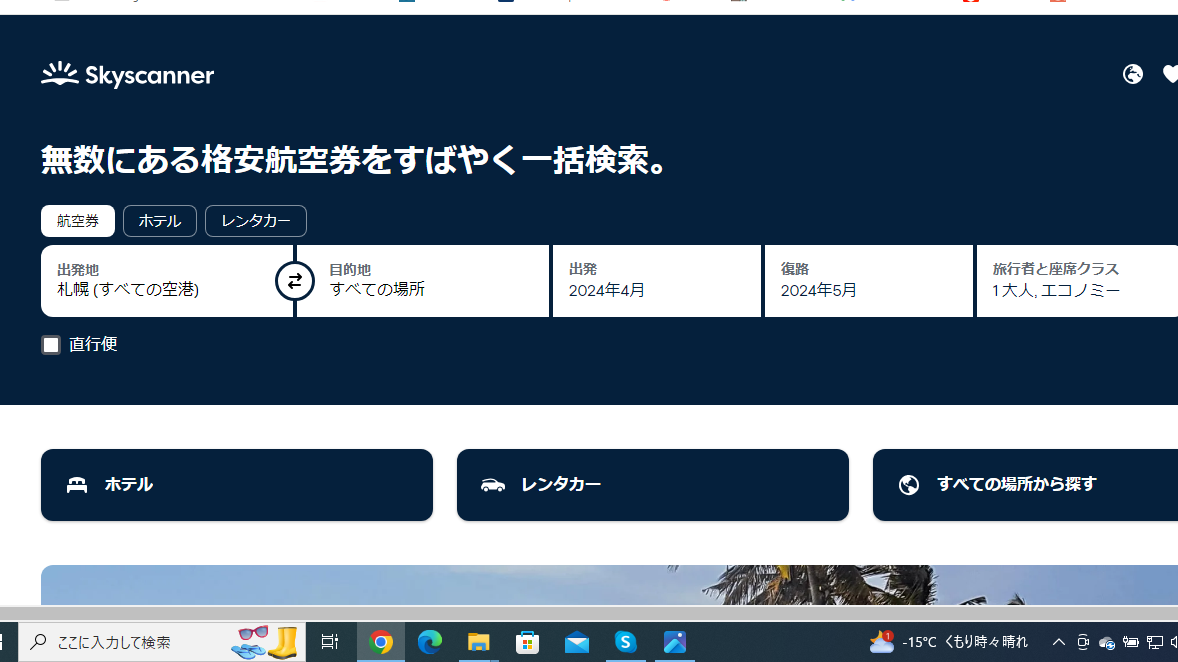Switch to the レンタカー tab
This screenshot has height=662, width=1178.
click(x=256, y=221)
